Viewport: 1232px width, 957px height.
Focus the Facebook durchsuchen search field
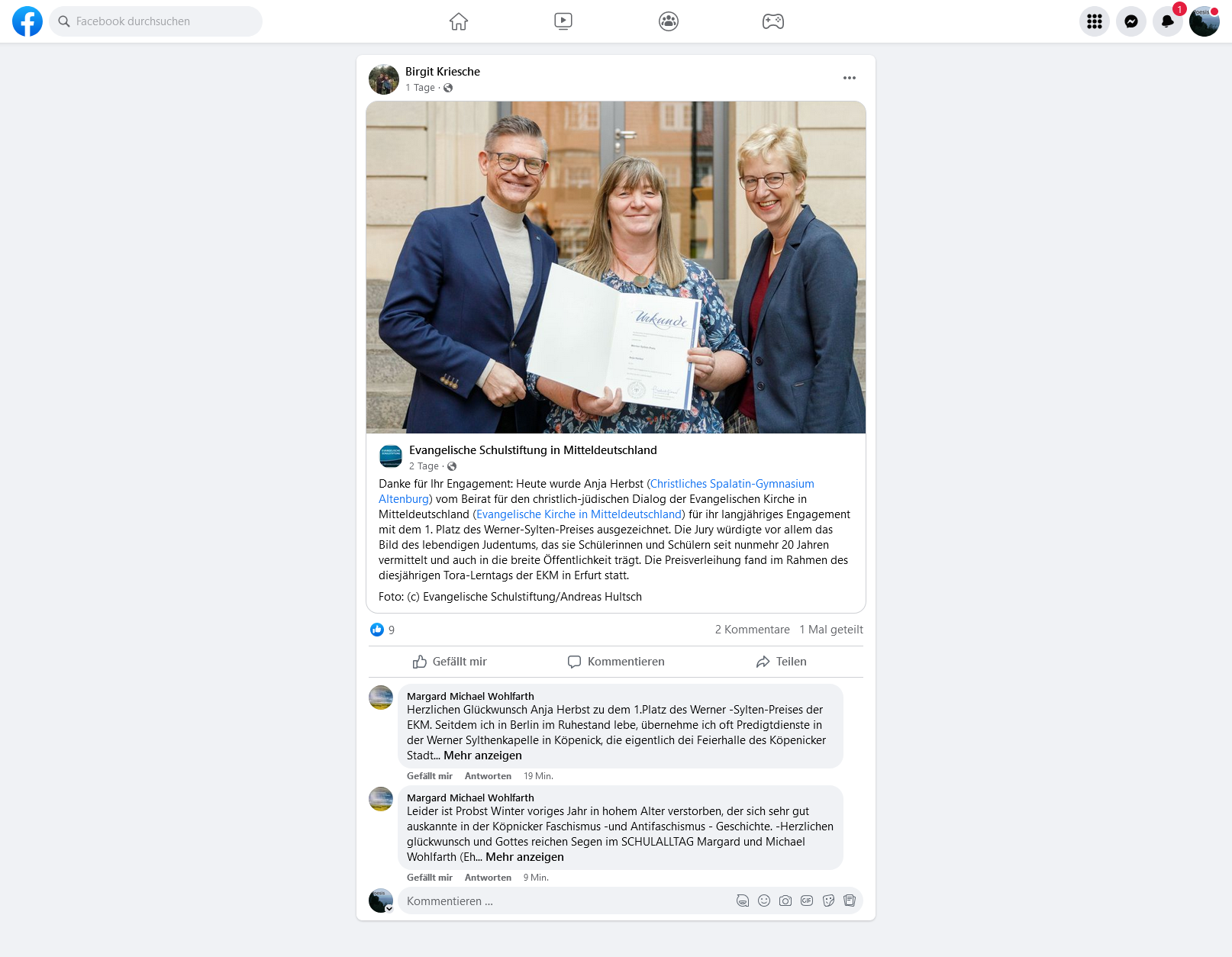pos(156,21)
